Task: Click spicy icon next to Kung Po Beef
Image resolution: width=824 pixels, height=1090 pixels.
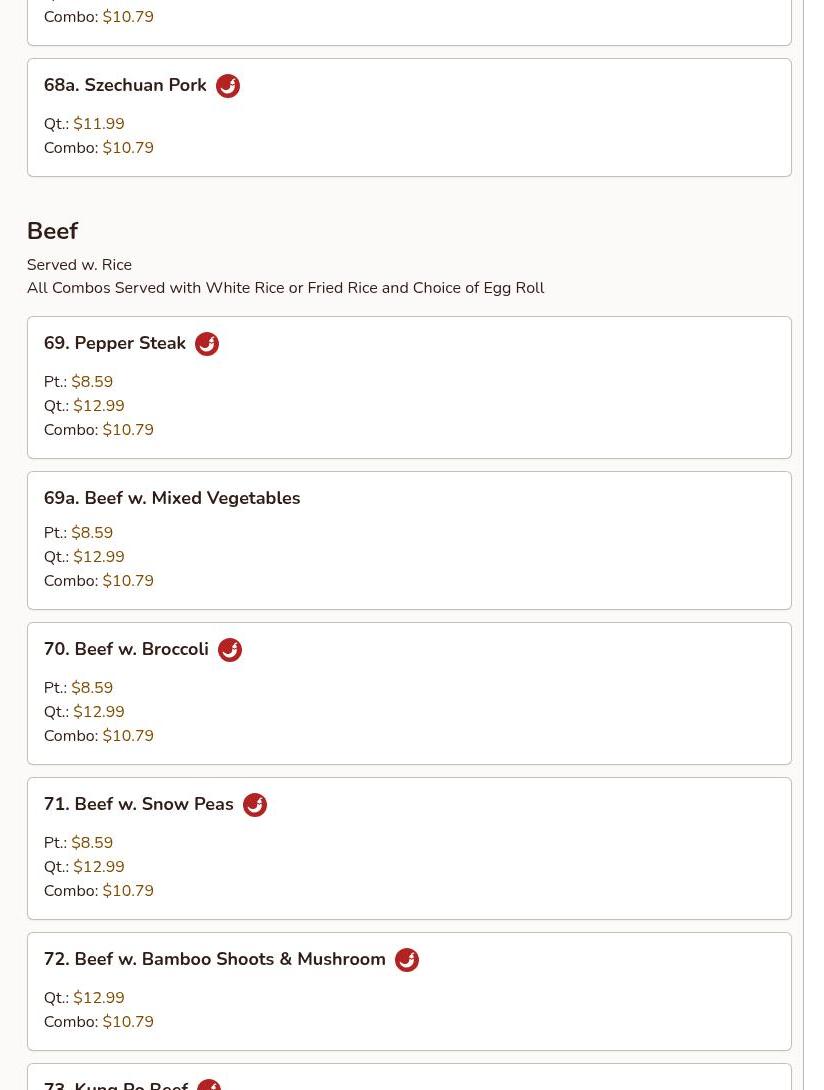Action: tap(209, 1084)
